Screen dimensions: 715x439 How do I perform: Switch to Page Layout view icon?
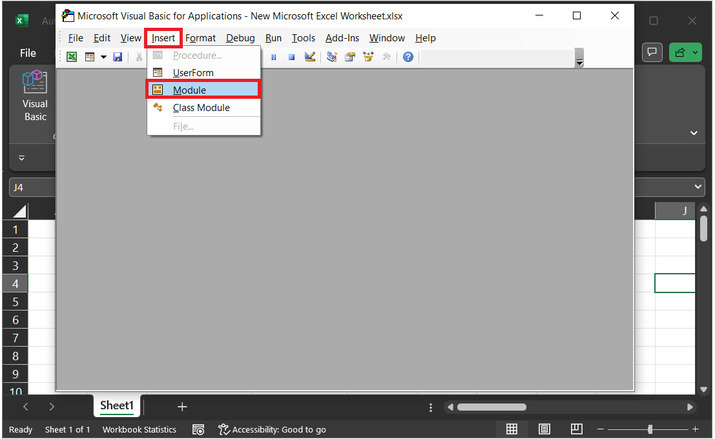(544, 429)
